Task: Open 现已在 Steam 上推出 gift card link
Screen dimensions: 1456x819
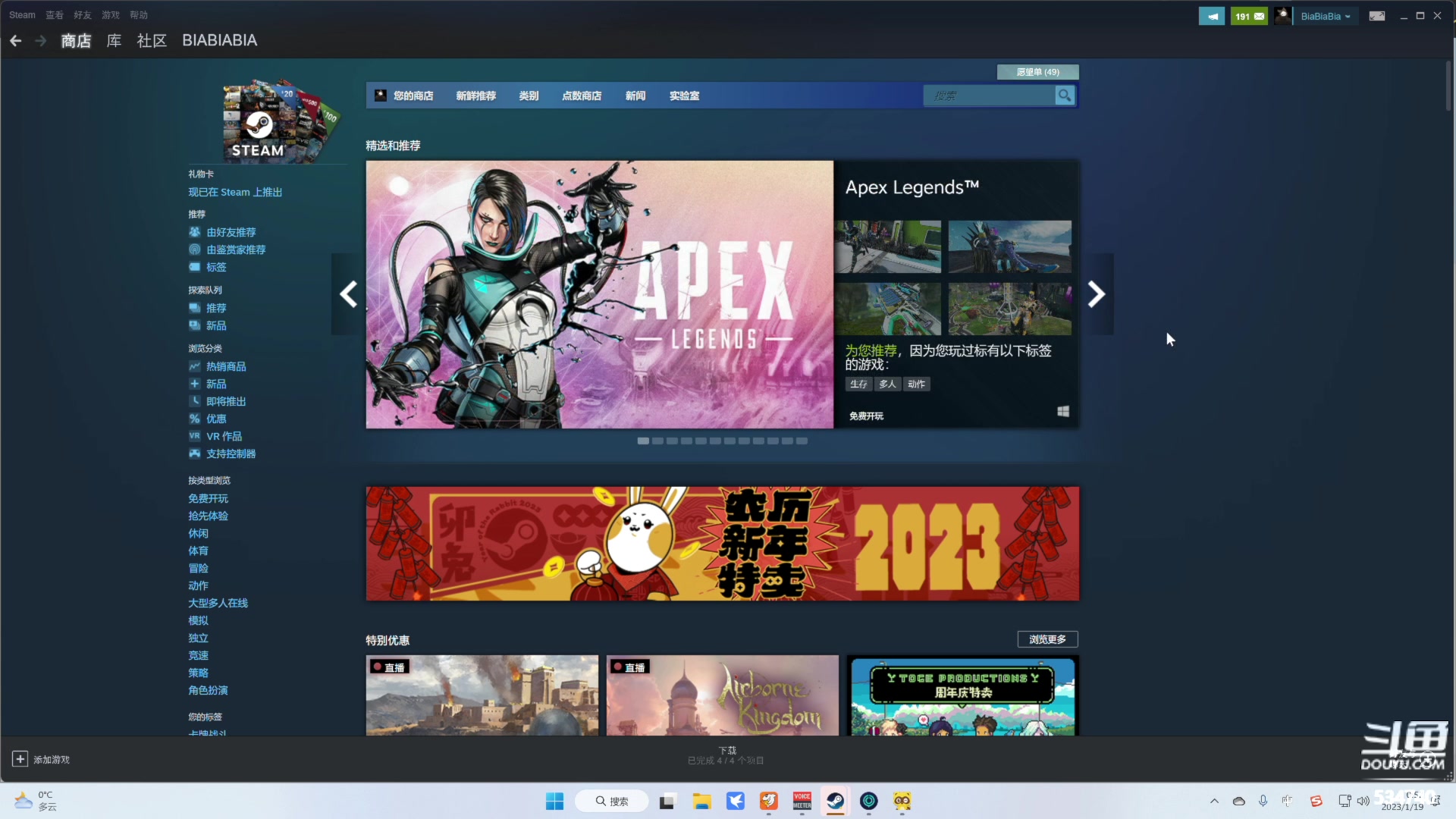Action: [x=235, y=193]
